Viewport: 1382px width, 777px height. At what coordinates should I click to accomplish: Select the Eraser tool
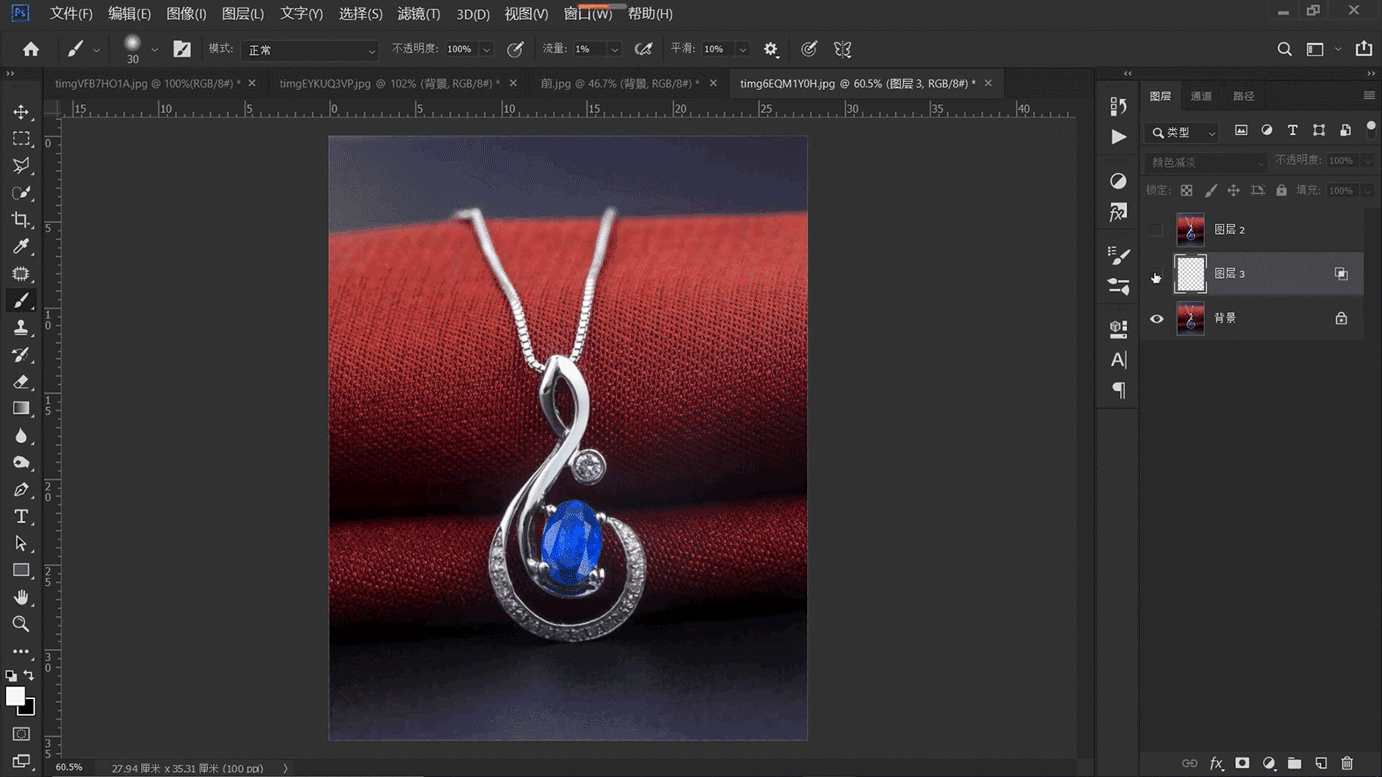click(x=21, y=382)
